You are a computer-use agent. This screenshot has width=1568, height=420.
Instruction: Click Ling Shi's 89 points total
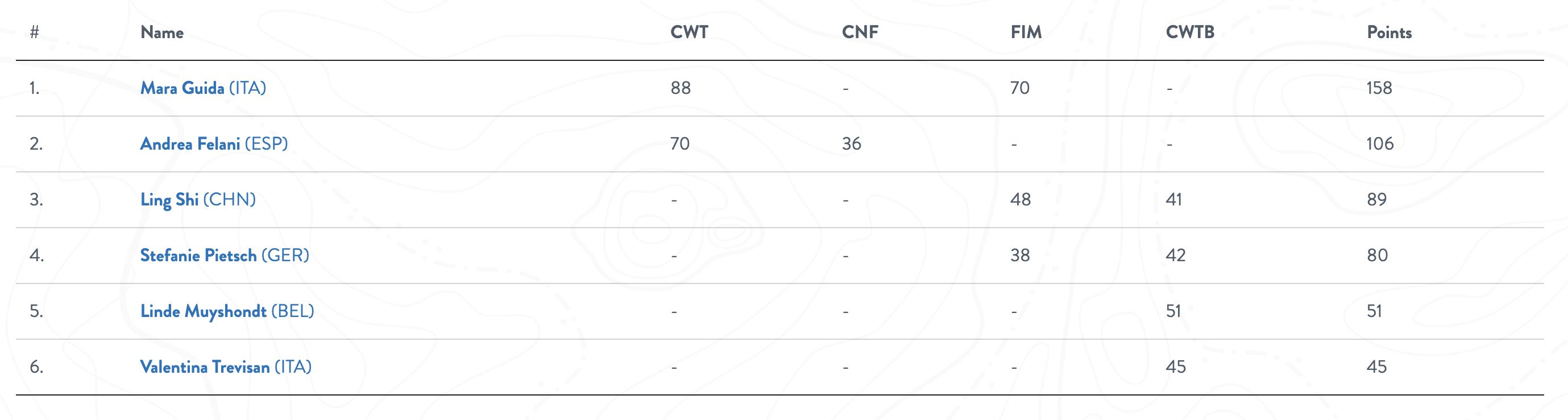coord(1376,200)
